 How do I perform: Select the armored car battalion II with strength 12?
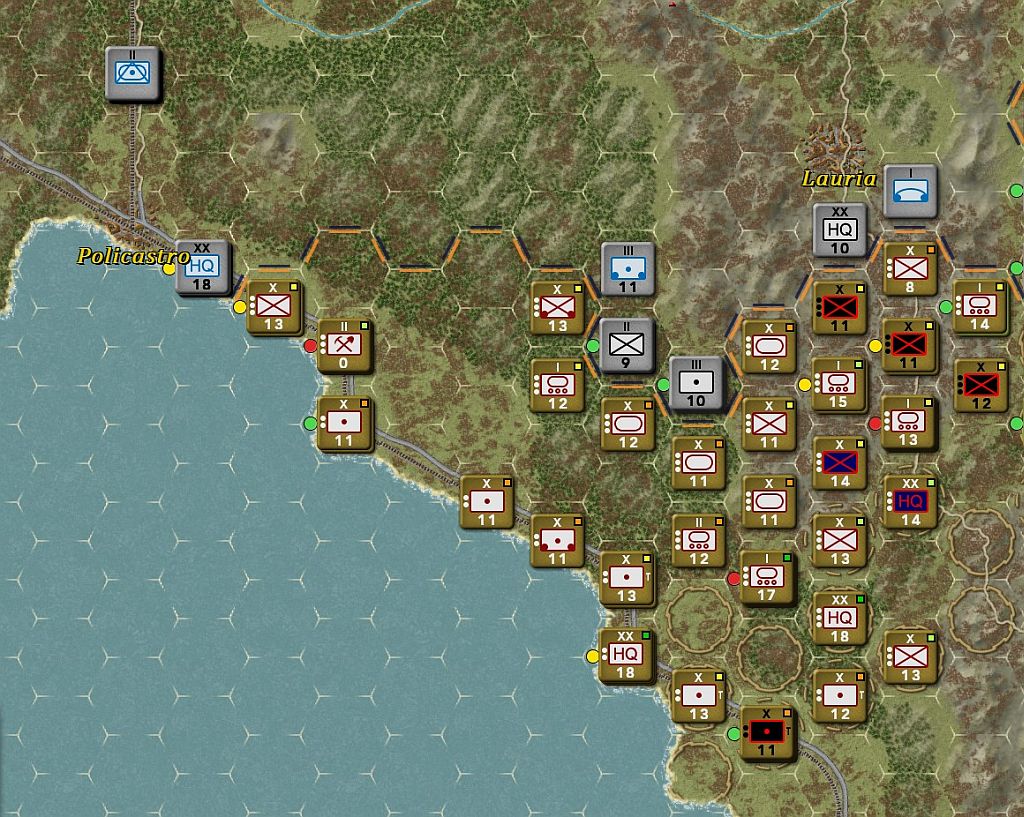click(698, 541)
